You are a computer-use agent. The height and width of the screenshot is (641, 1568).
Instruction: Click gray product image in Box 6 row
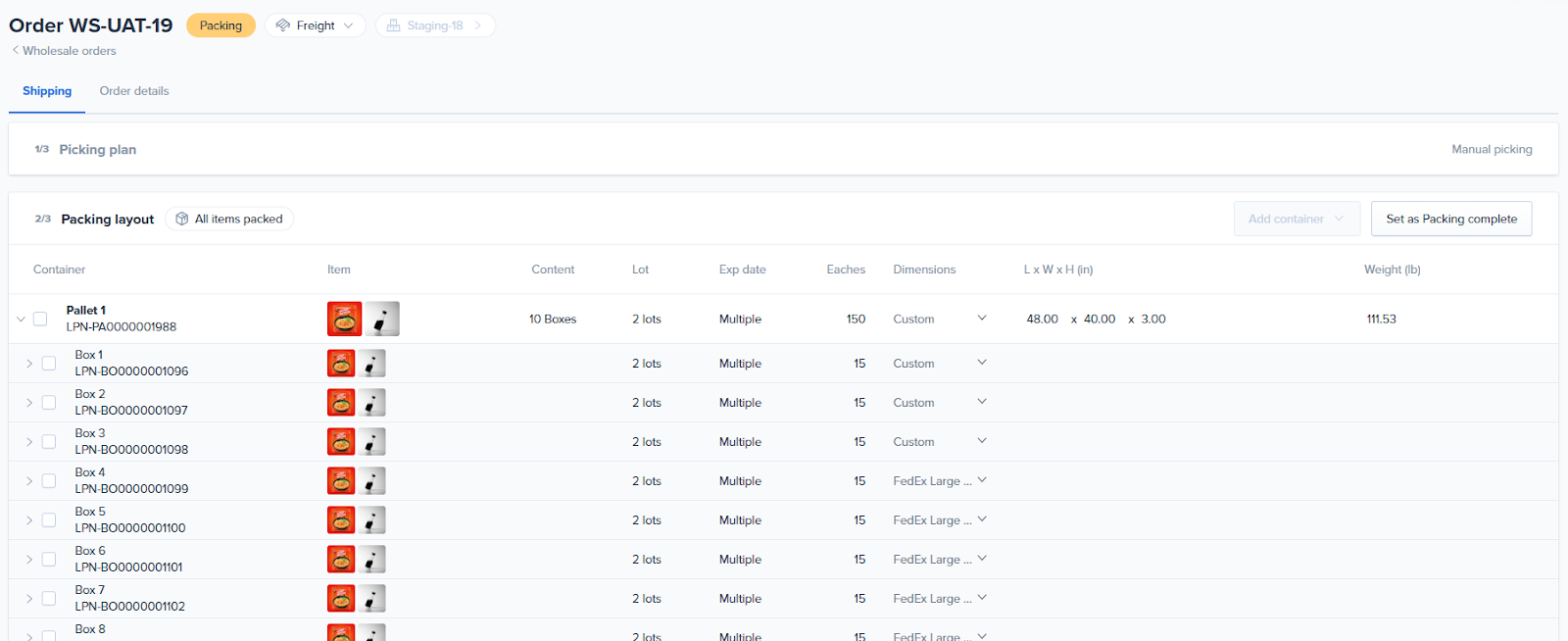[371, 560]
